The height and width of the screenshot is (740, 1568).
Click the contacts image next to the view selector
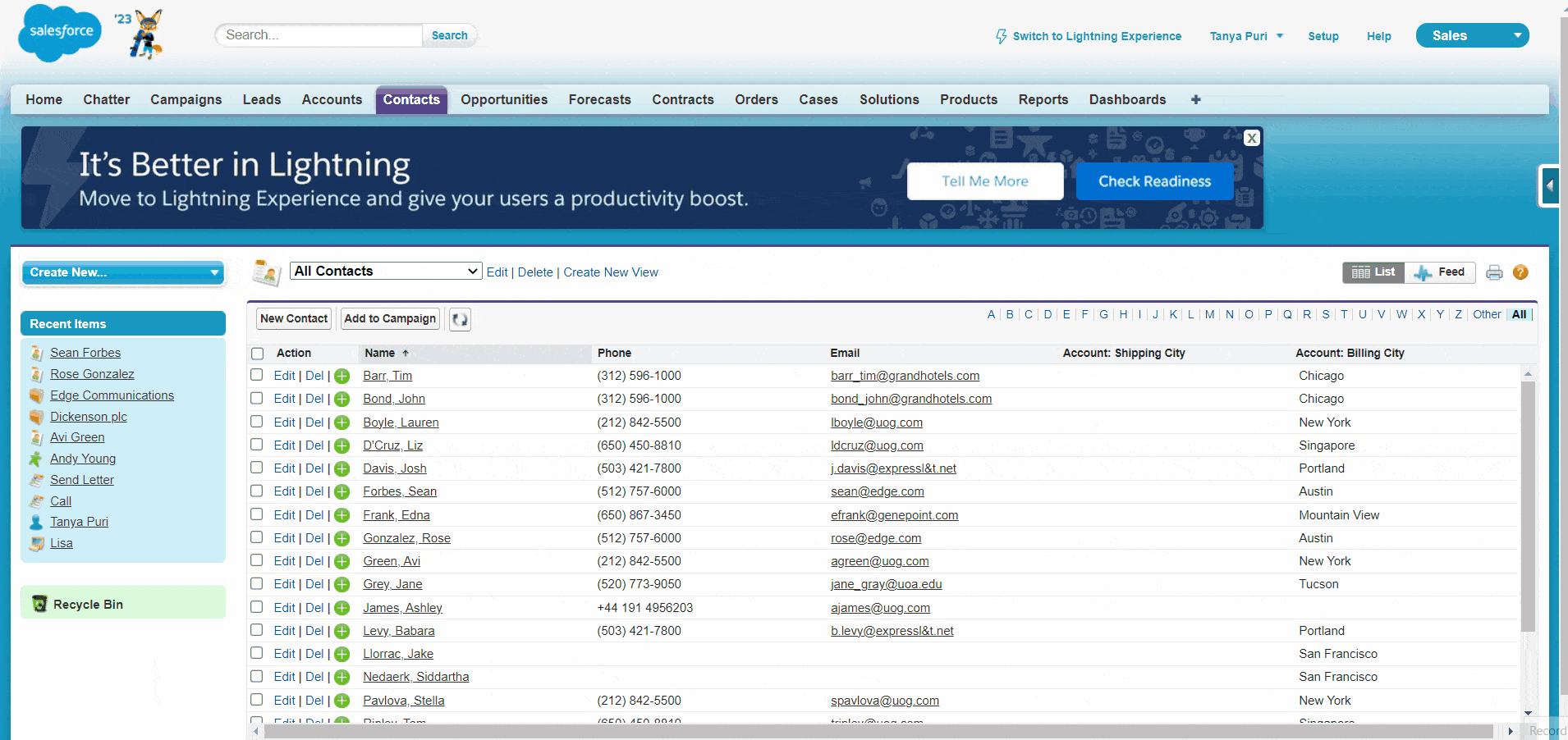[266, 272]
